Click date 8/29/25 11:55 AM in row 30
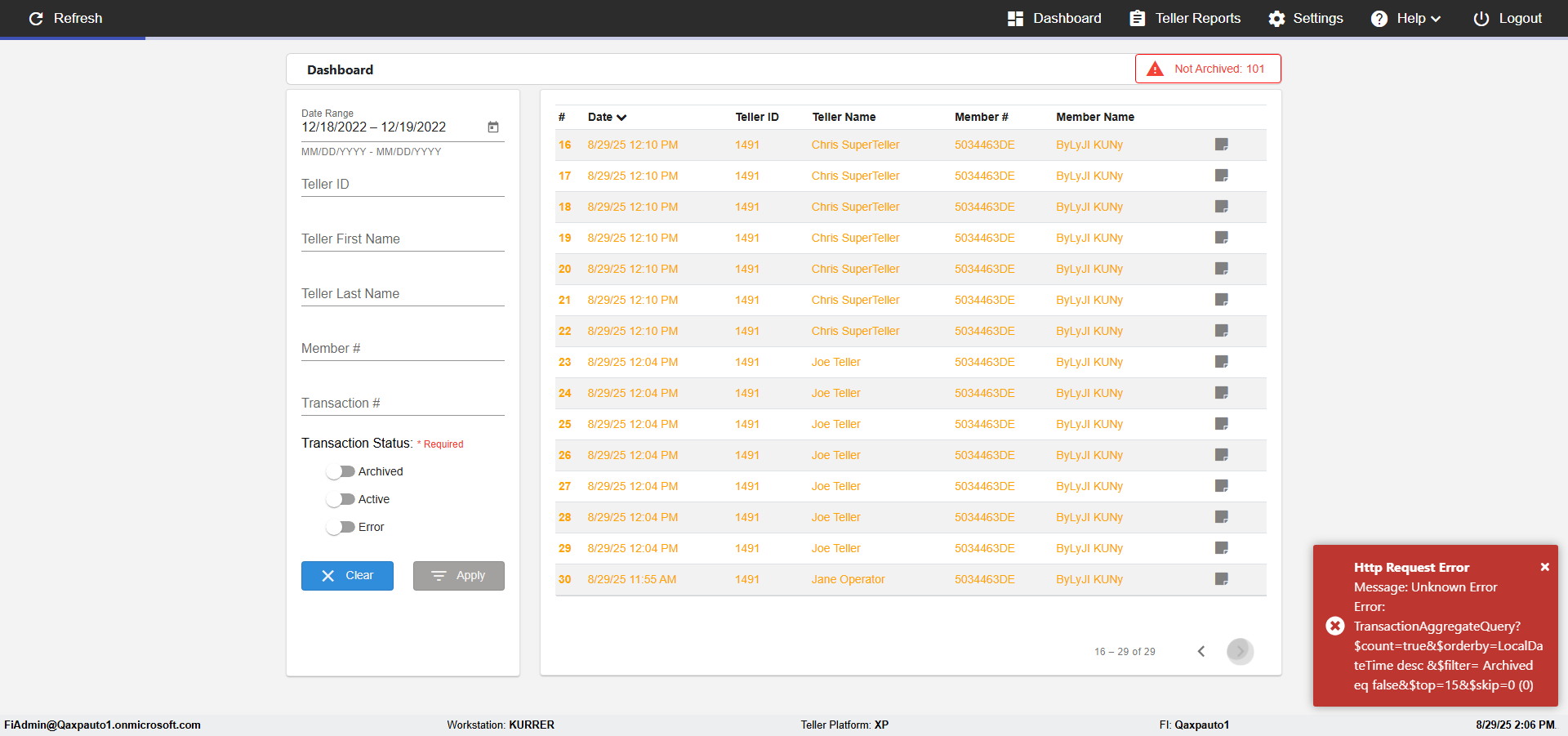This screenshot has width=1568, height=736. coord(632,579)
